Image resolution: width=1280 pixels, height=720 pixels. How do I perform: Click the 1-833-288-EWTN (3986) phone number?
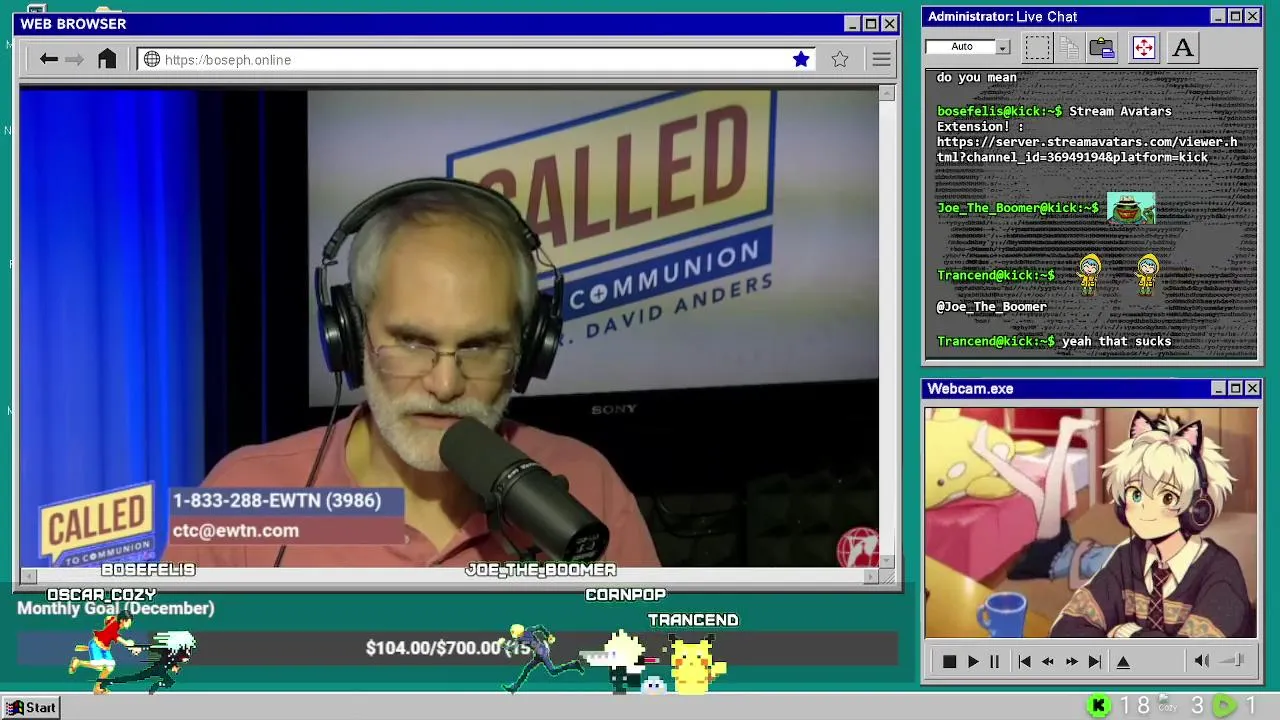277,500
